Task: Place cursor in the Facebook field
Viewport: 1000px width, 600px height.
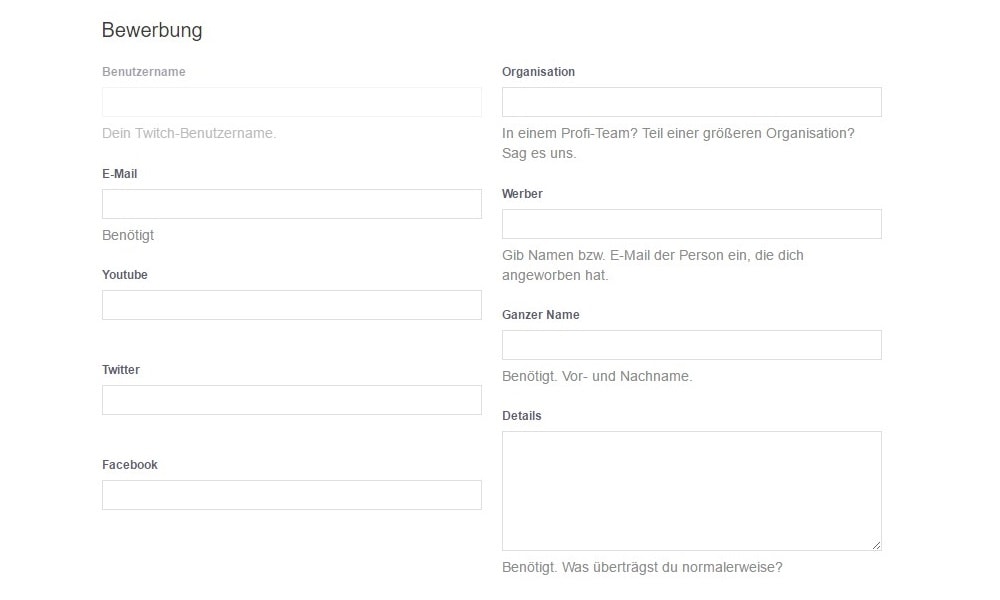Action: [291, 494]
